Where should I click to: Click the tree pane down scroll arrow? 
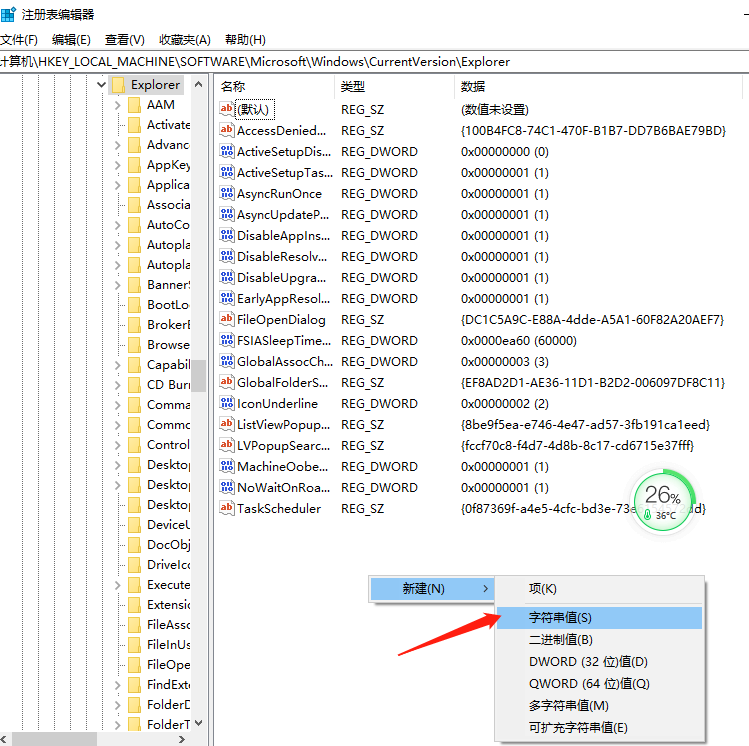pos(199,723)
